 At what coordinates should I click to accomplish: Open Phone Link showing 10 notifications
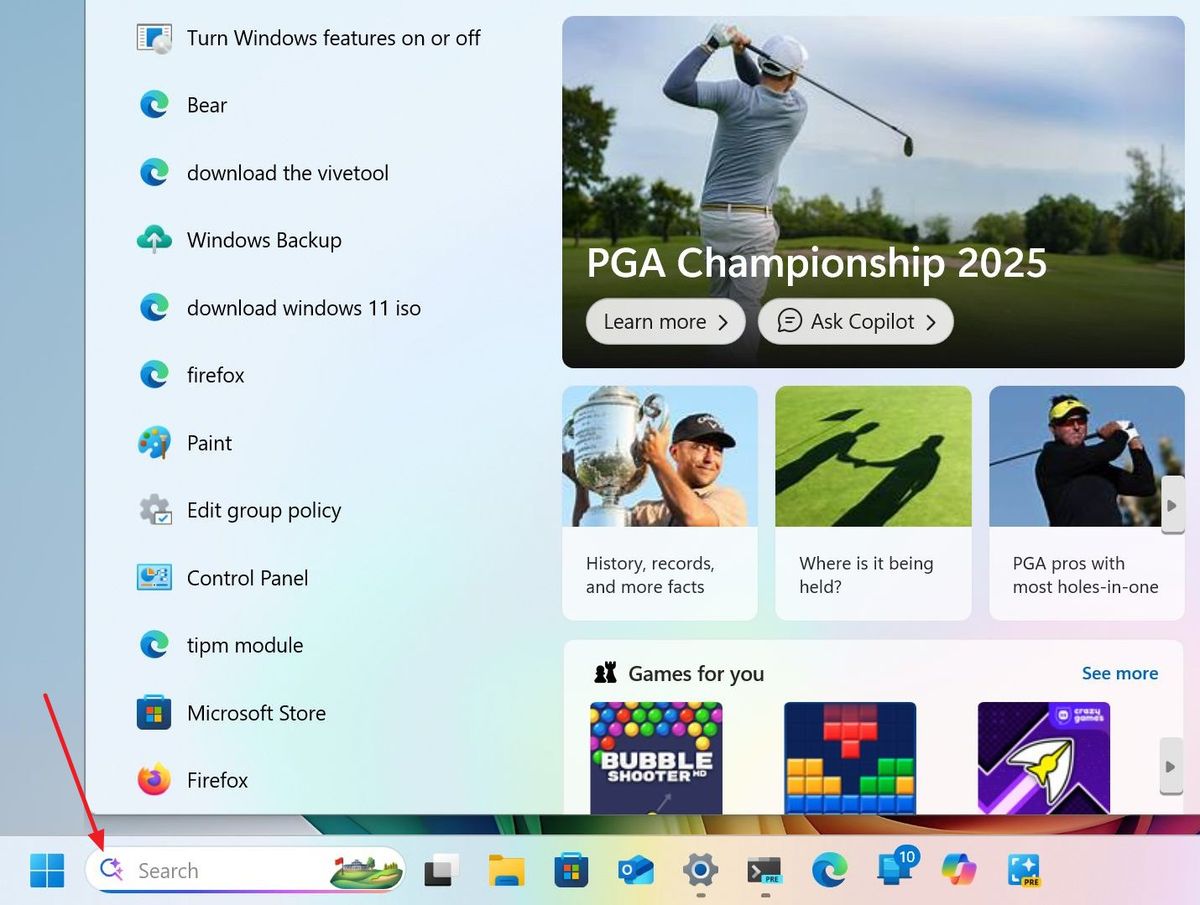[892, 870]
